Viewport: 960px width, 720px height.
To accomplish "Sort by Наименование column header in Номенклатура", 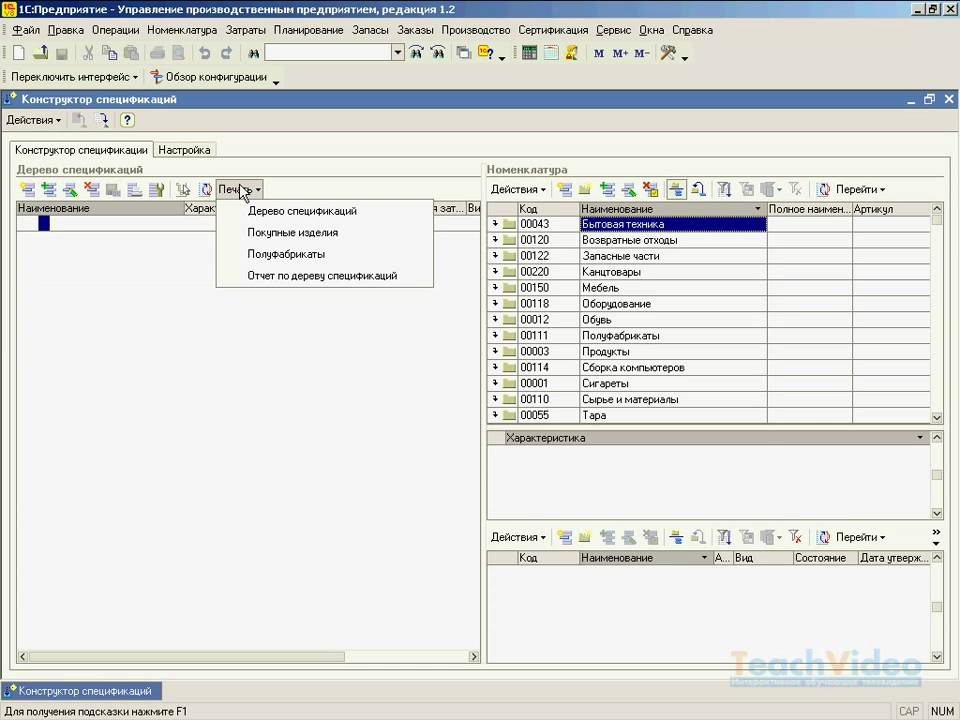I will [x=673, y=209].
